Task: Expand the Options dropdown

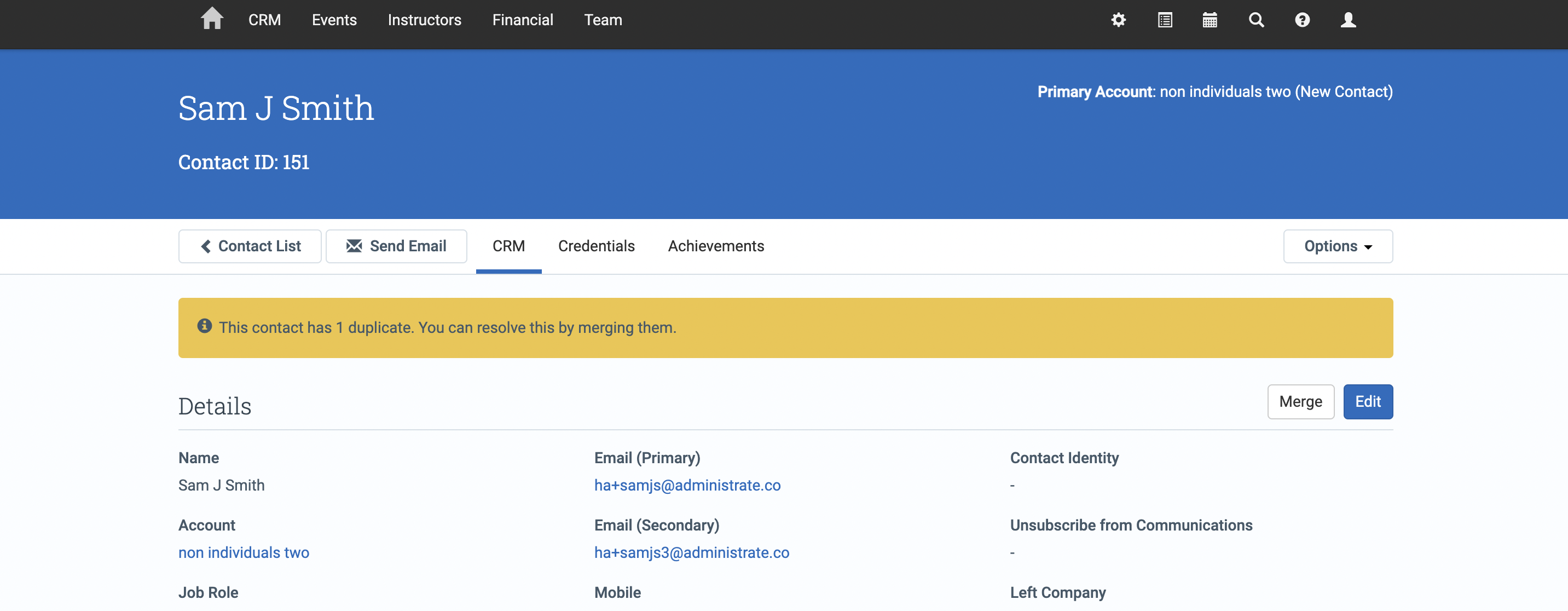Action: (1338, 246)
